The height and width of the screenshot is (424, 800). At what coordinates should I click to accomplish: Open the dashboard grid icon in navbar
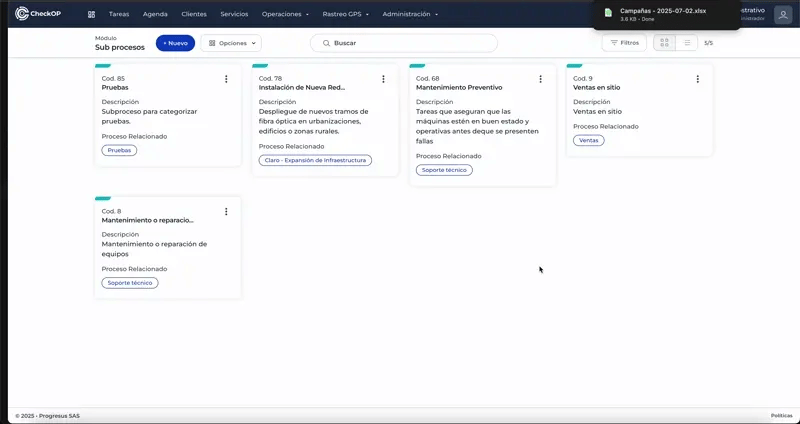coord(91,14)
